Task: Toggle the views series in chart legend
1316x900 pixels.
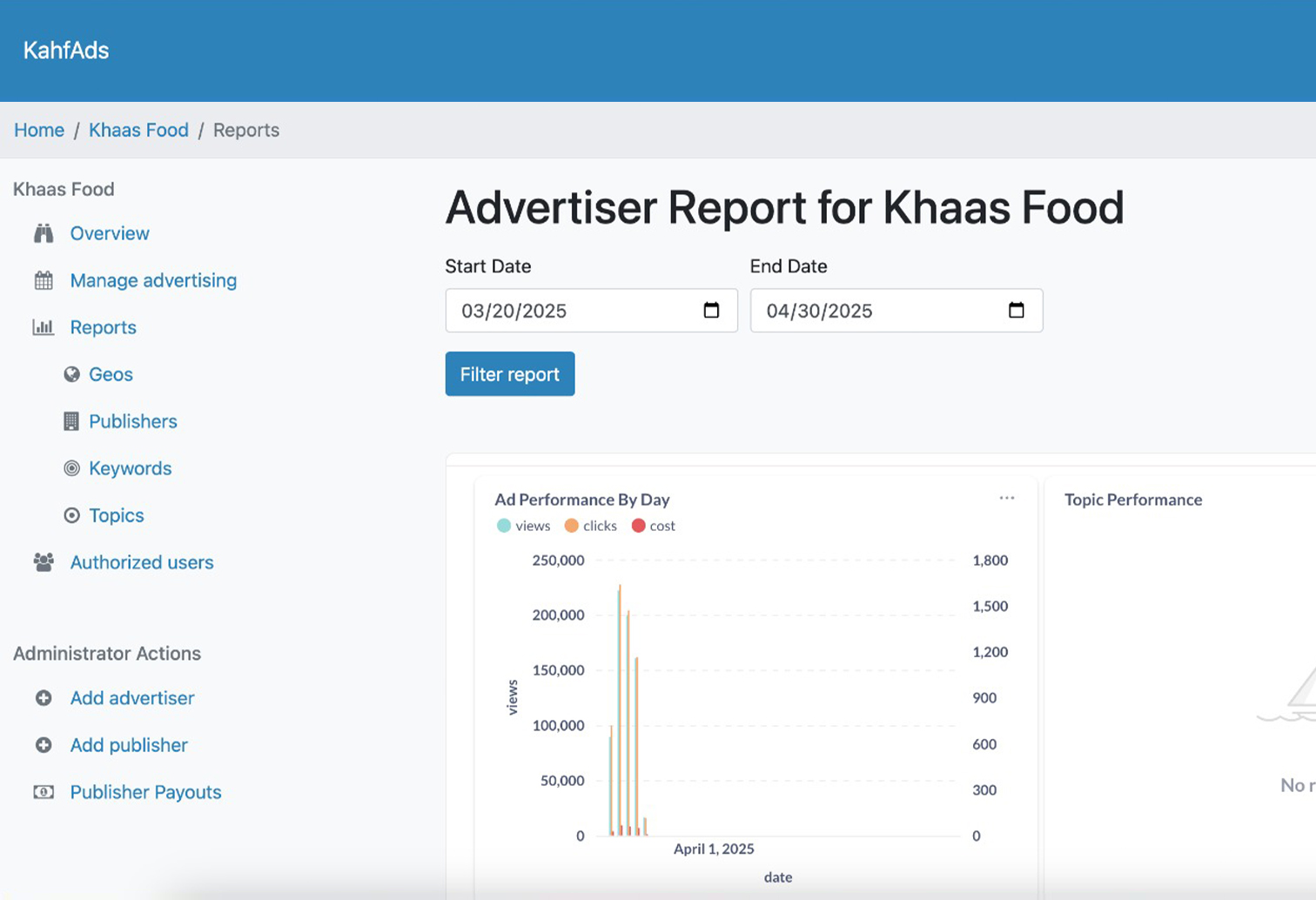Action: point(523,526)
